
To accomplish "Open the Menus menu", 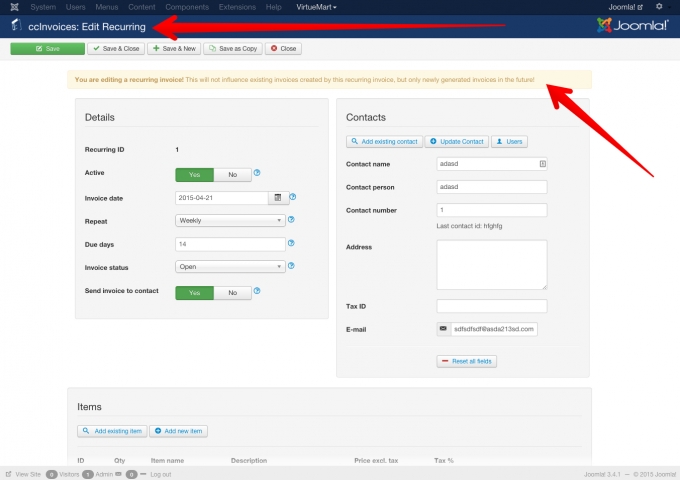I will (107, 7).
